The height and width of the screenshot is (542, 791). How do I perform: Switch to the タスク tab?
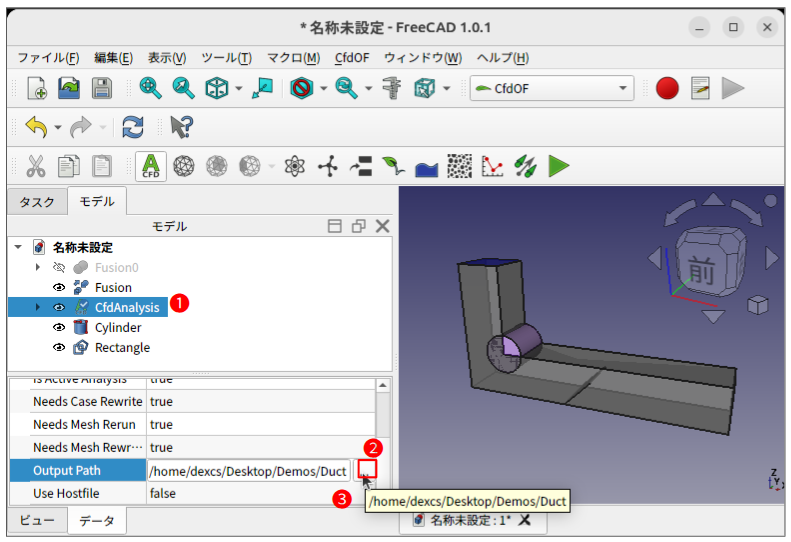pos(37,202)
